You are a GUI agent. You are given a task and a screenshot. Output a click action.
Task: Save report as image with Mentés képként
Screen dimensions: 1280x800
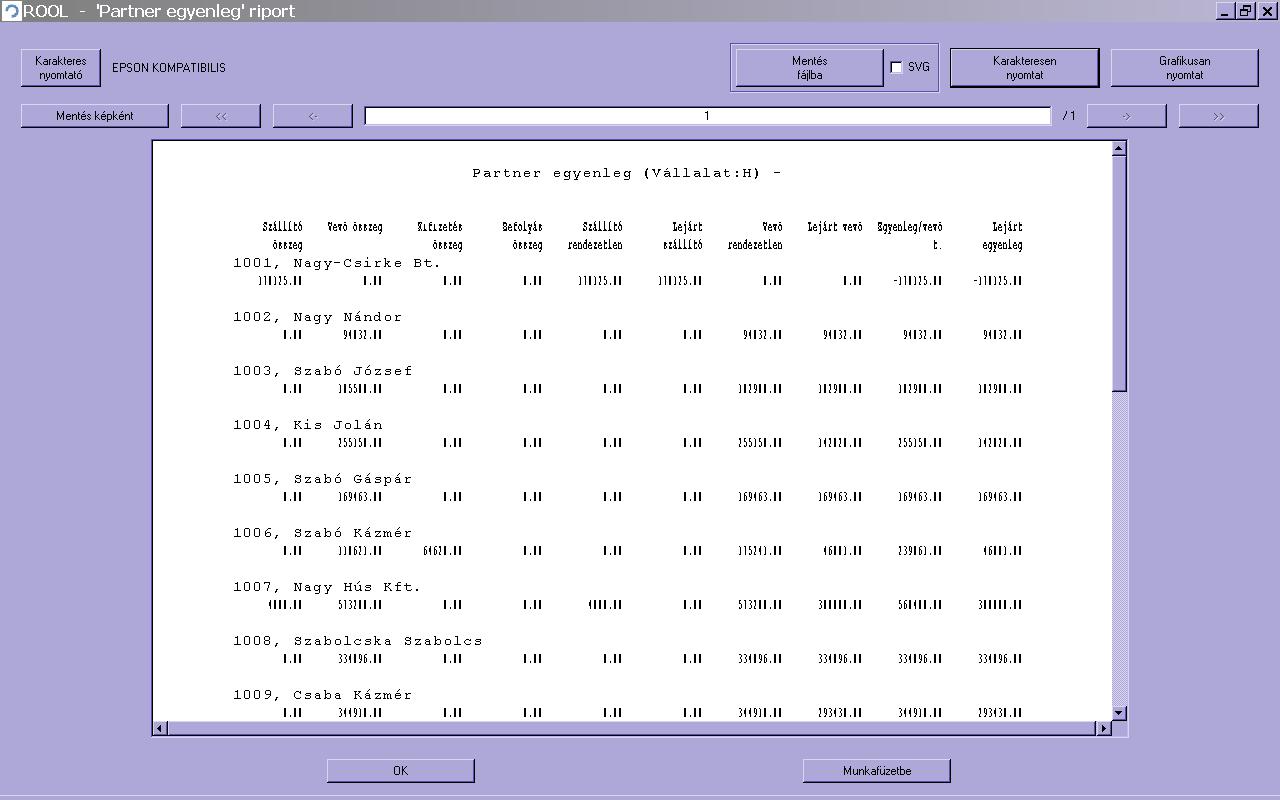pyautogui.click(x=95, y=116)
